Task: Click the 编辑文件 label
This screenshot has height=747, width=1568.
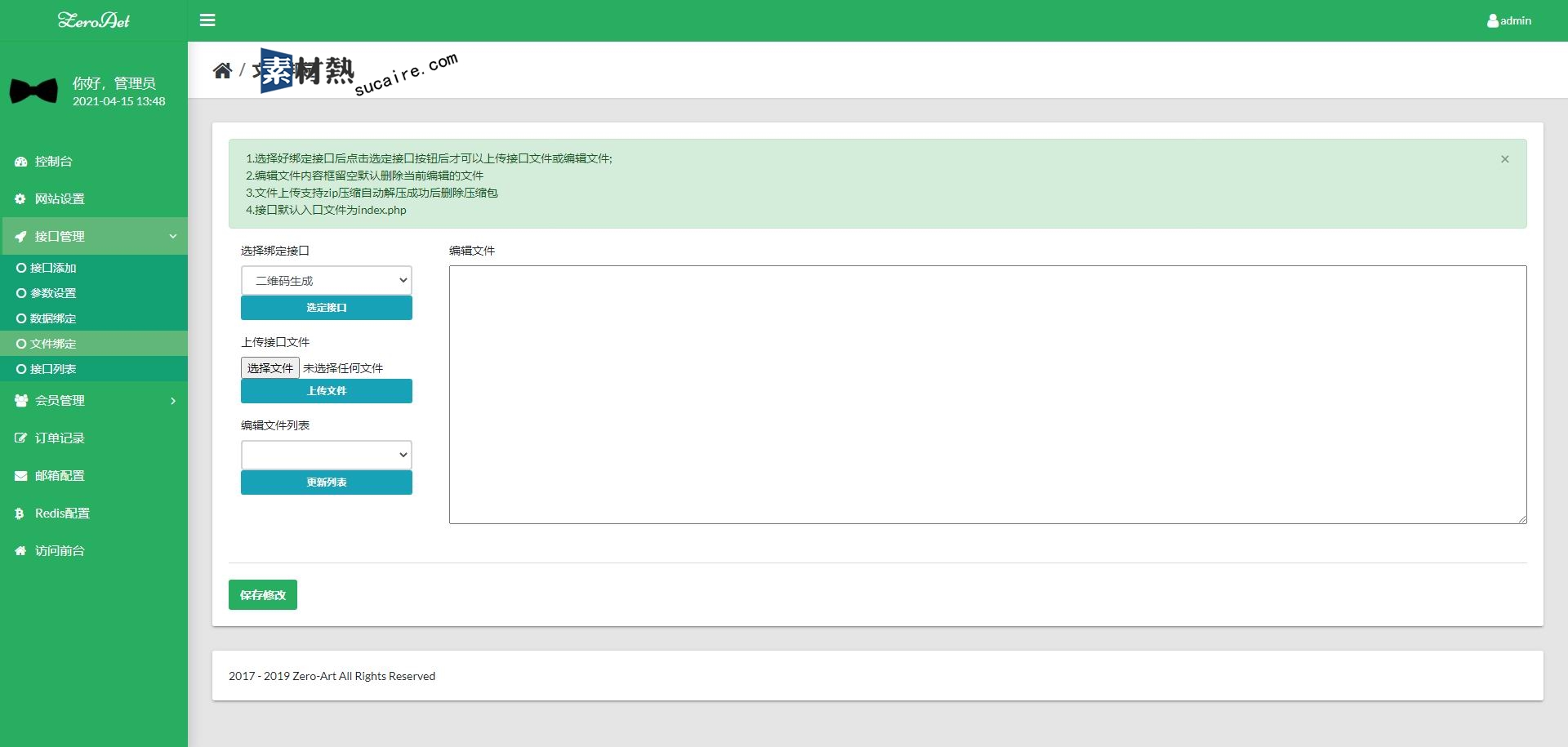Action: point(472,251)
